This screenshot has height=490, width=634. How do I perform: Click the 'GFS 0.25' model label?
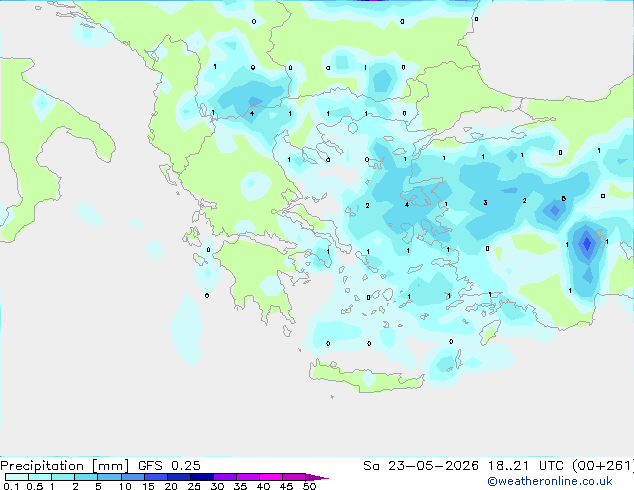[x=169, y=466]
